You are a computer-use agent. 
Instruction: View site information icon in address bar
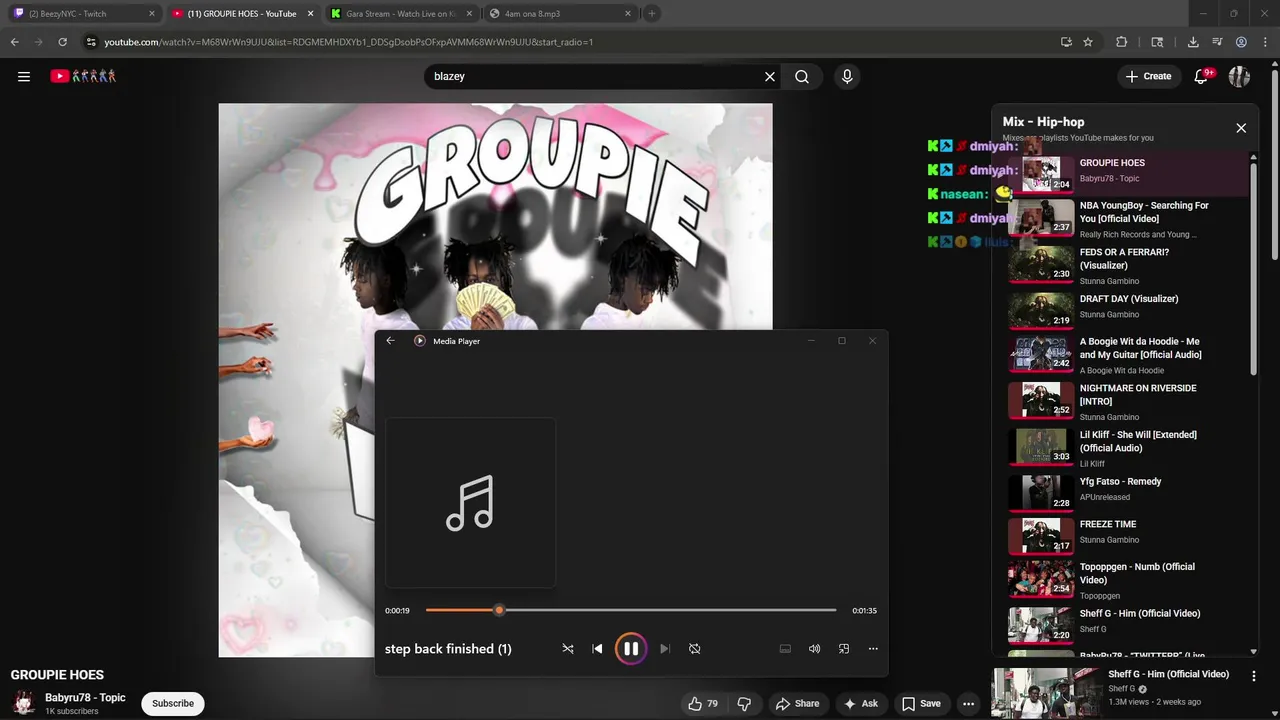(x=91, y=42)
